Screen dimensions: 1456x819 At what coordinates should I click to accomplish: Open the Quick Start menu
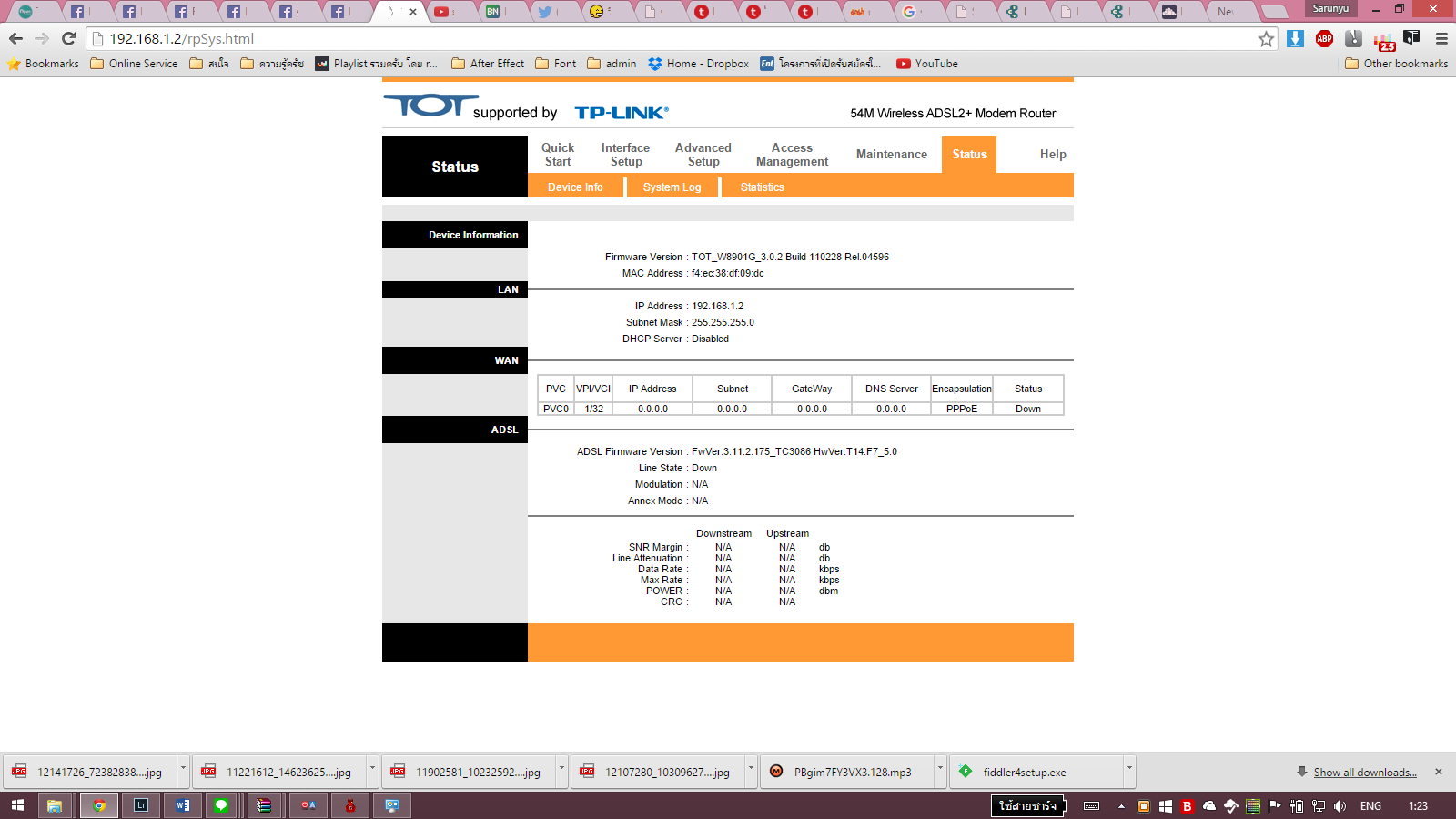pos(558,155)
